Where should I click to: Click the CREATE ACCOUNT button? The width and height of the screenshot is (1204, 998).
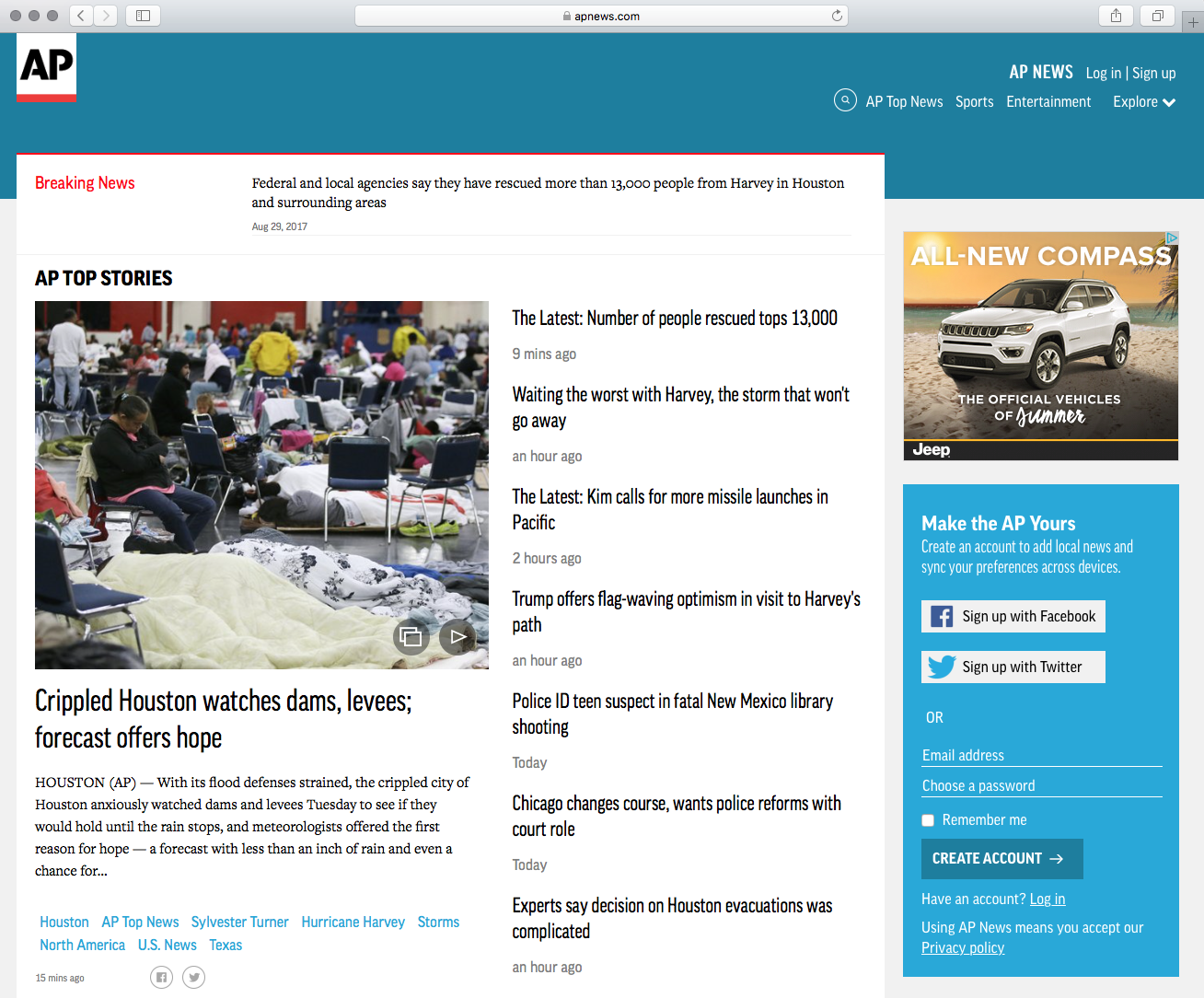pos(1002,859)
